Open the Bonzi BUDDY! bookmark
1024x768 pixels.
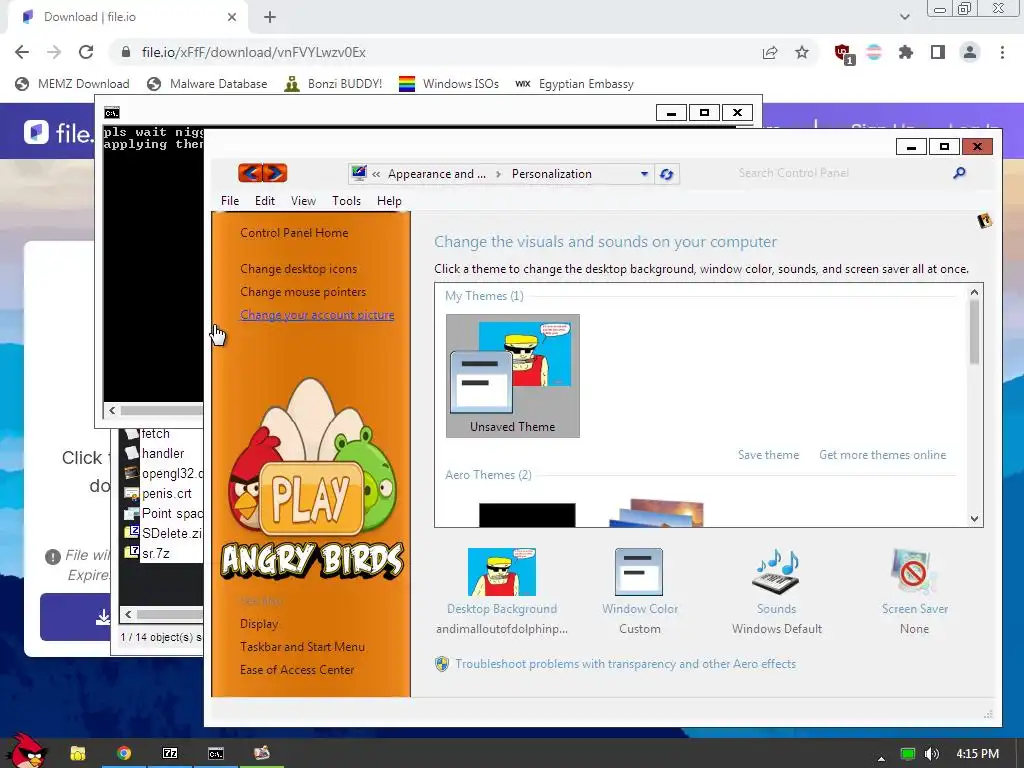click(x=333, y=84)
